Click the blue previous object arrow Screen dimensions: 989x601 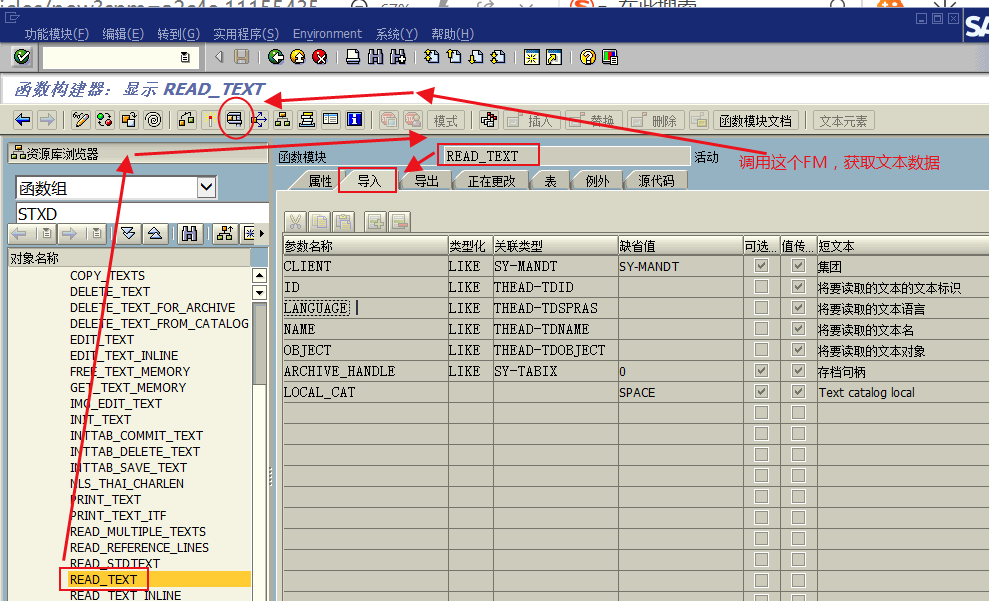click(x=23, y=119)
